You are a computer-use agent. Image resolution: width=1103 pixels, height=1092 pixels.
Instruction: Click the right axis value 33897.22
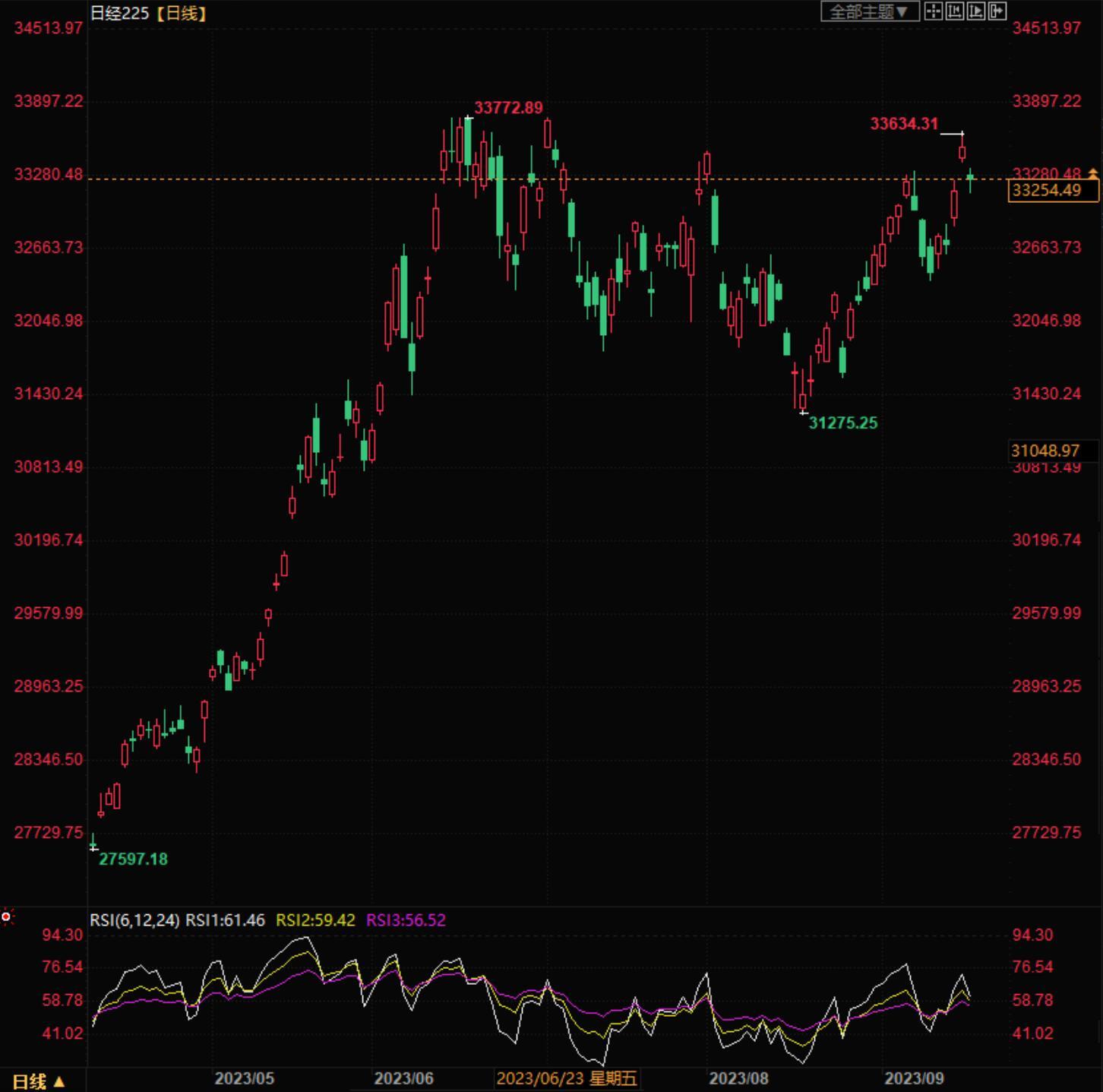[1047, 102]
